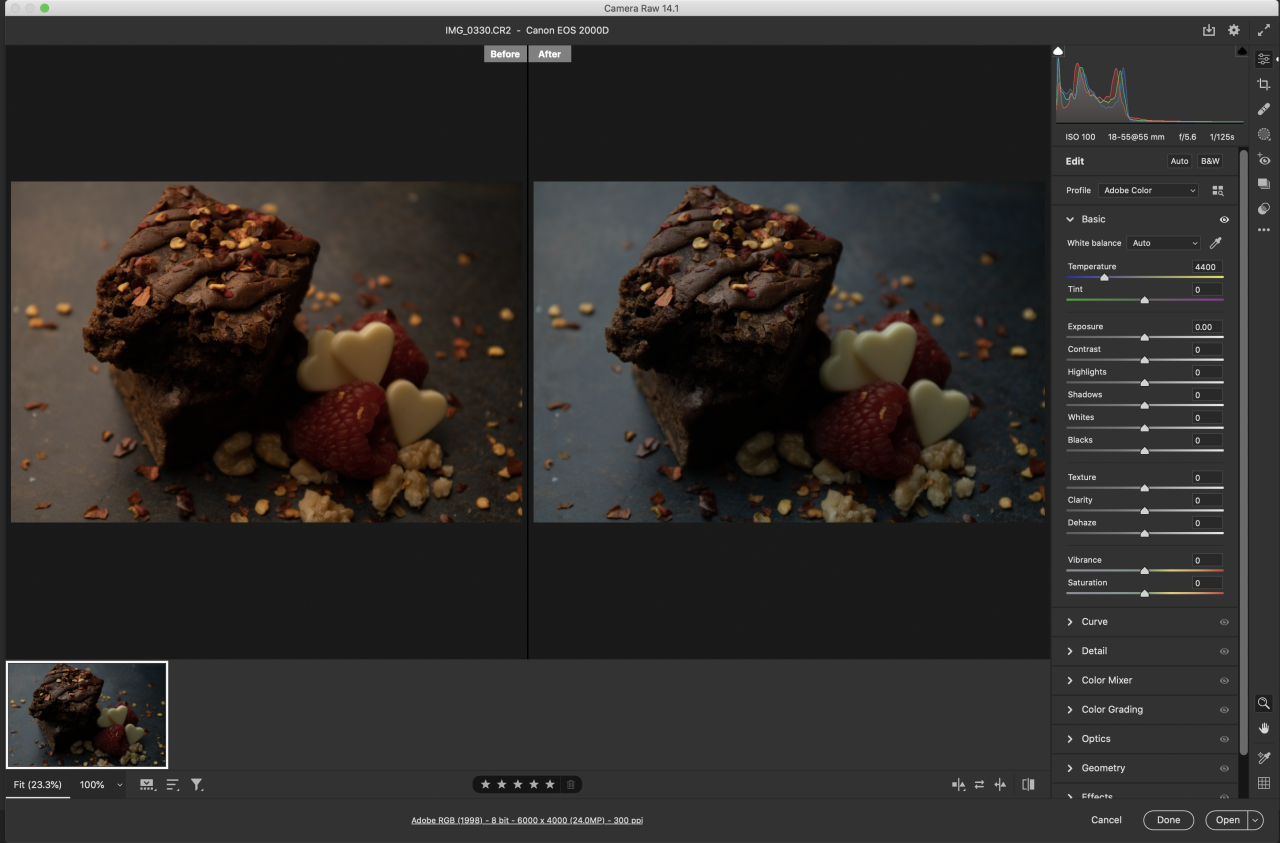Open the filmstrip display options icon

click(148, 785)
